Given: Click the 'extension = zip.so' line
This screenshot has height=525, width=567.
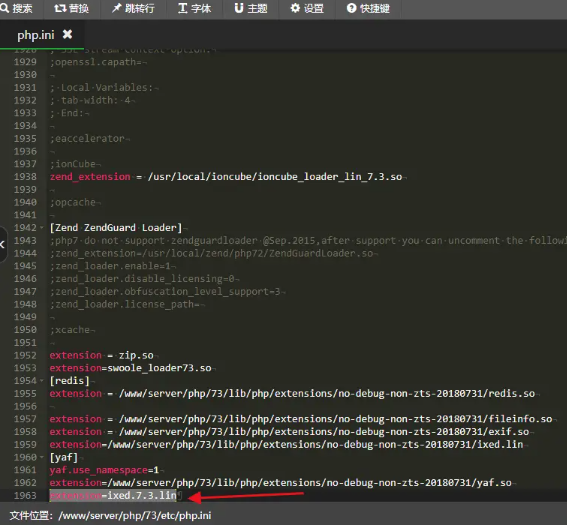Looking at the screenshot, I should click(x=101, y=355).
